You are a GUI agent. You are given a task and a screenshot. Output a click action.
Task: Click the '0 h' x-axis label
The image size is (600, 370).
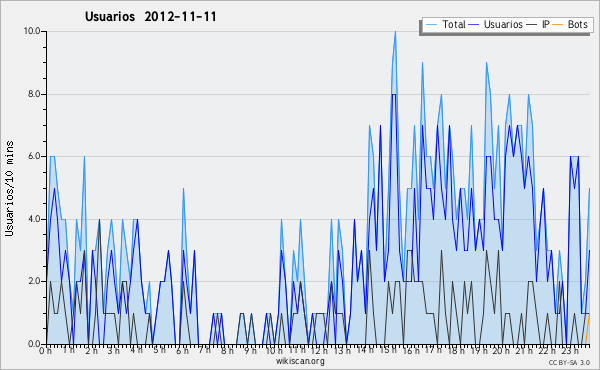tap(45, 351)
